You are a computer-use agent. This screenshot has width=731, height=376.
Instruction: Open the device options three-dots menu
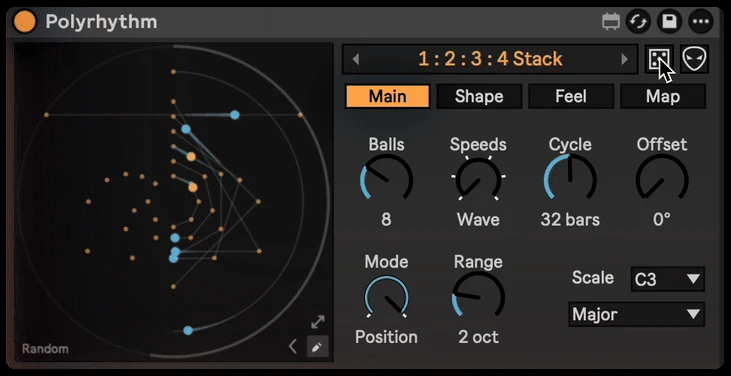click(701, 22)
